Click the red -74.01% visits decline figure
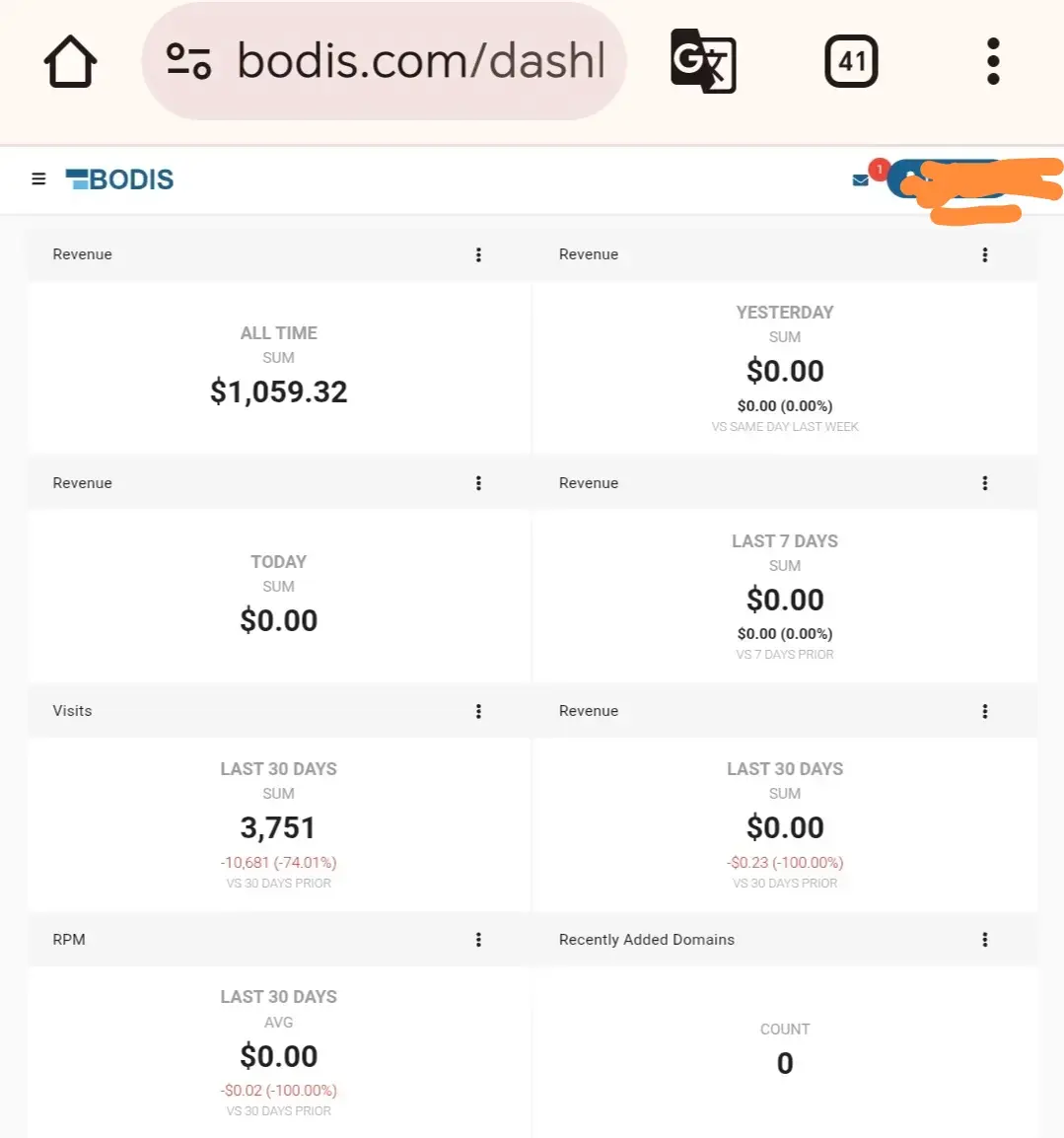This screenshot has width=1064, height=1138. 278,862
